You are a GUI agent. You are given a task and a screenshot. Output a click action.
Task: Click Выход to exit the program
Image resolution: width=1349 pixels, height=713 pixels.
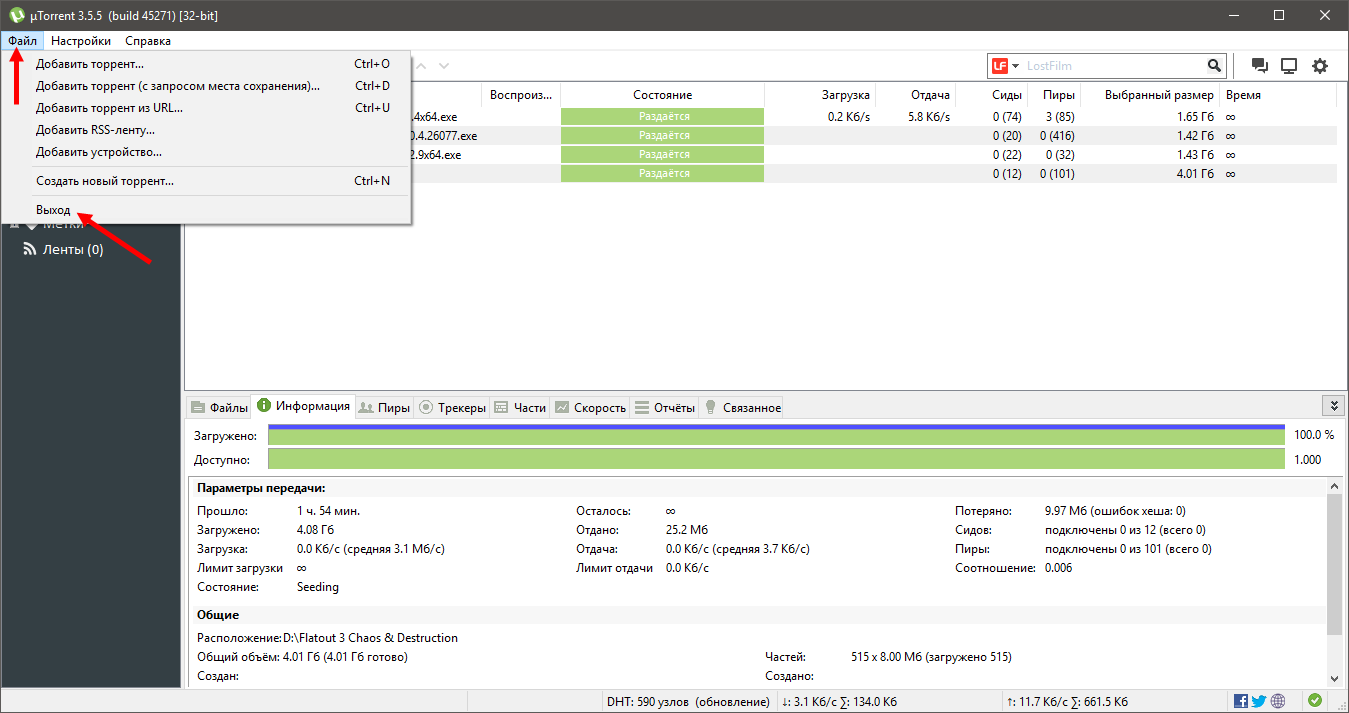coord(207,210)
